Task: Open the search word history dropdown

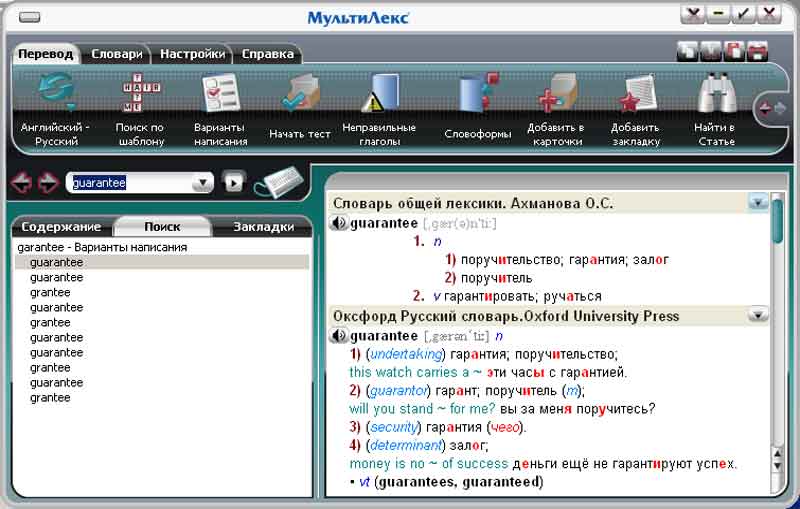Action: tap(203, 183)
